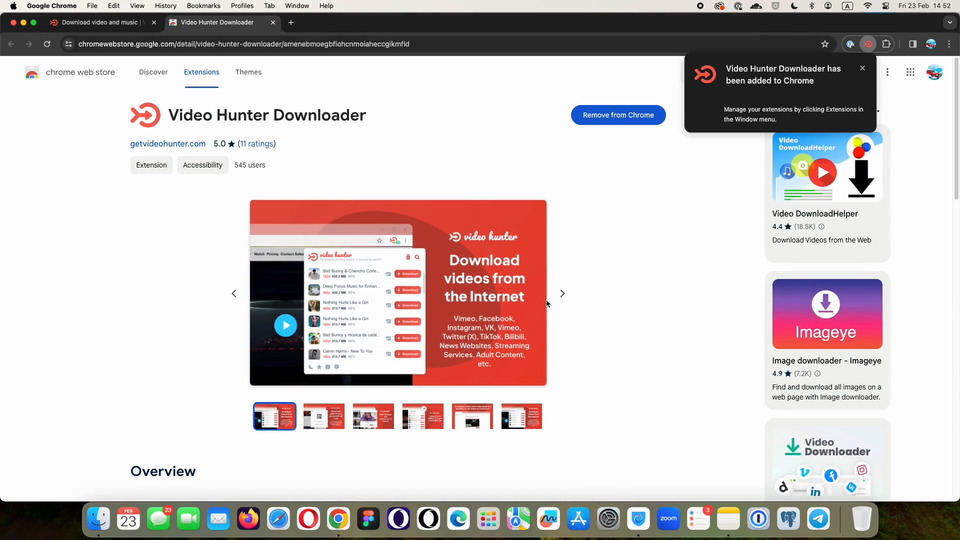960x540 pixels.
Task: Select the third screenshot thumbnail
Action: click(373, 416)
